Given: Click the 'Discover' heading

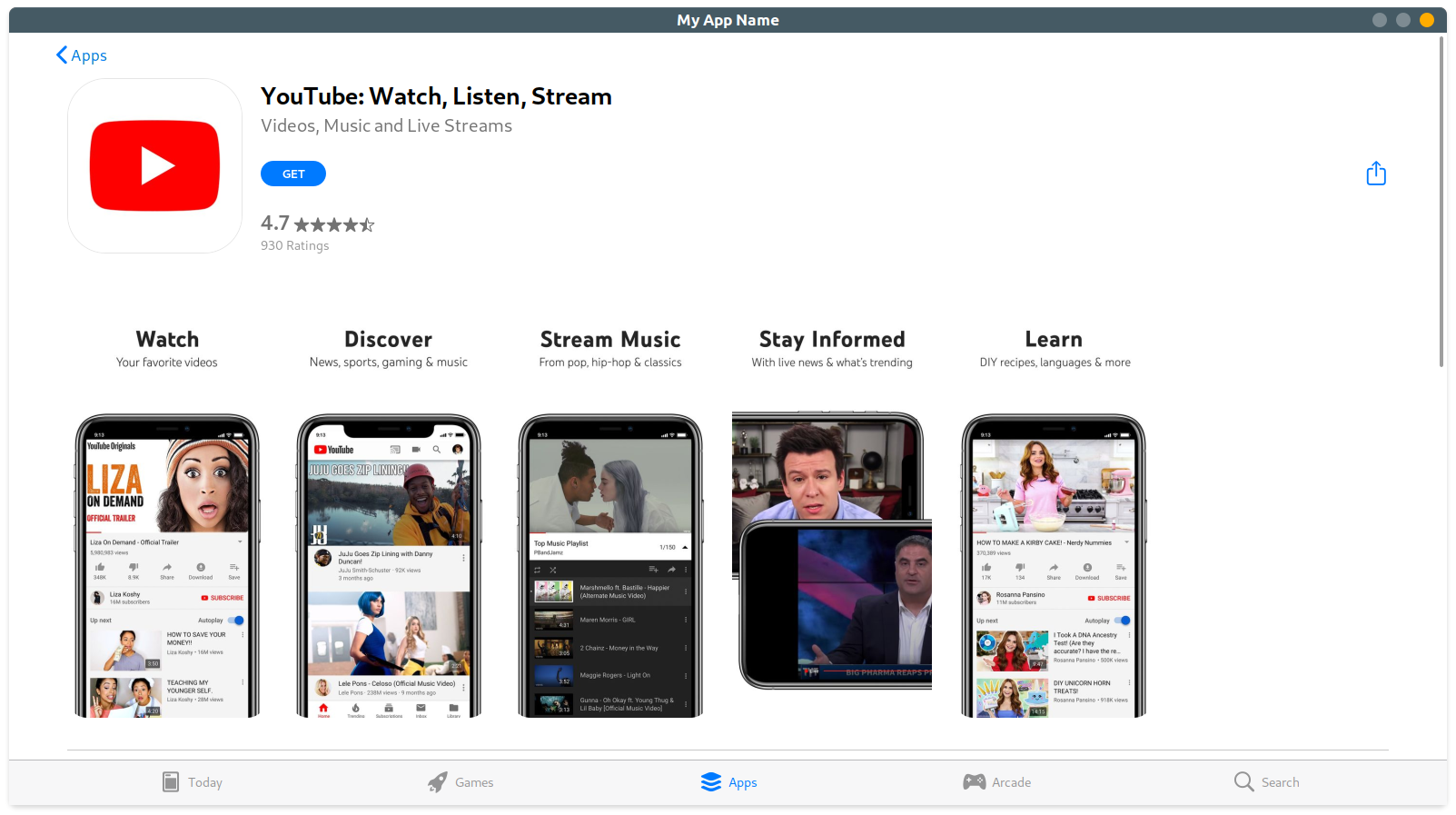Looking at the screenshot, I should [389, 339].
